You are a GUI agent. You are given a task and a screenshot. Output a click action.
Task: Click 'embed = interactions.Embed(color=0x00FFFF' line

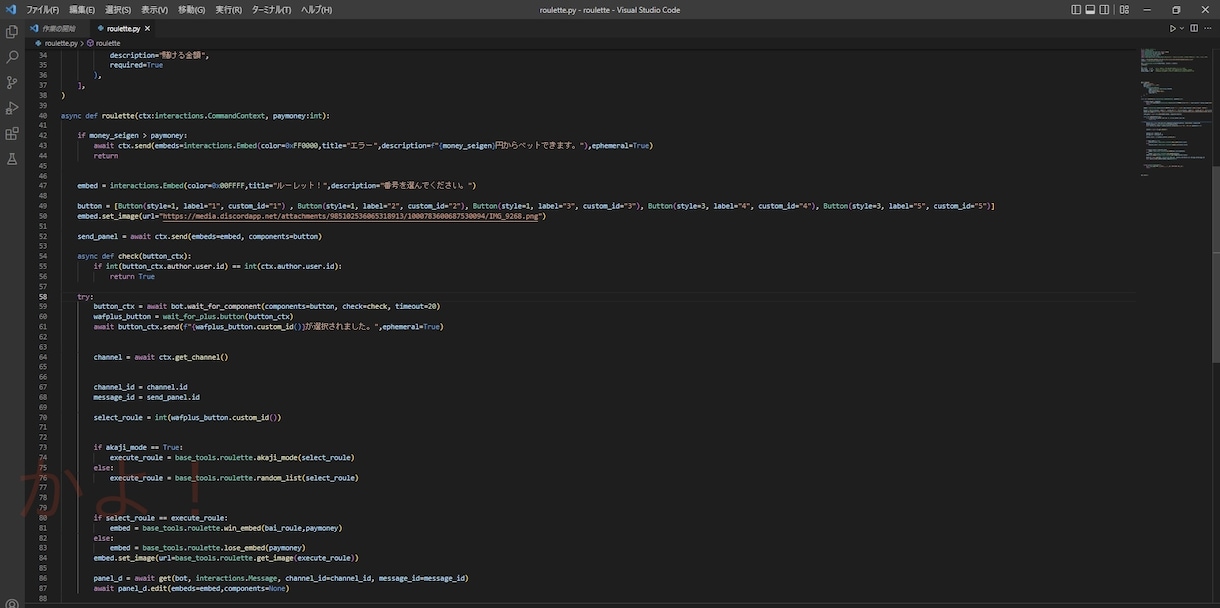[x=277, y=185]
